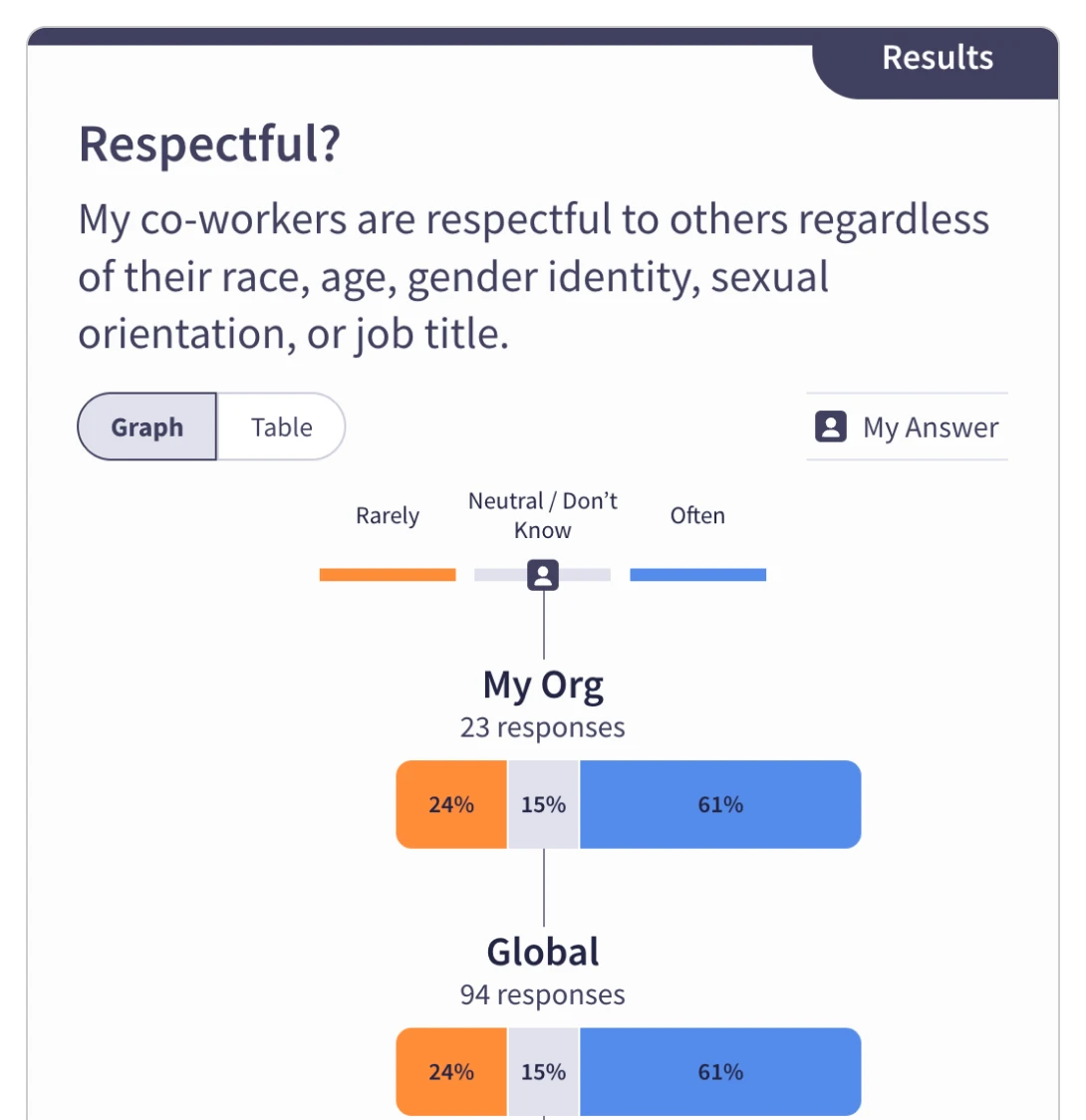1086x1120 pixels.
Task: Open the Results tab
Action: point(937,58)
